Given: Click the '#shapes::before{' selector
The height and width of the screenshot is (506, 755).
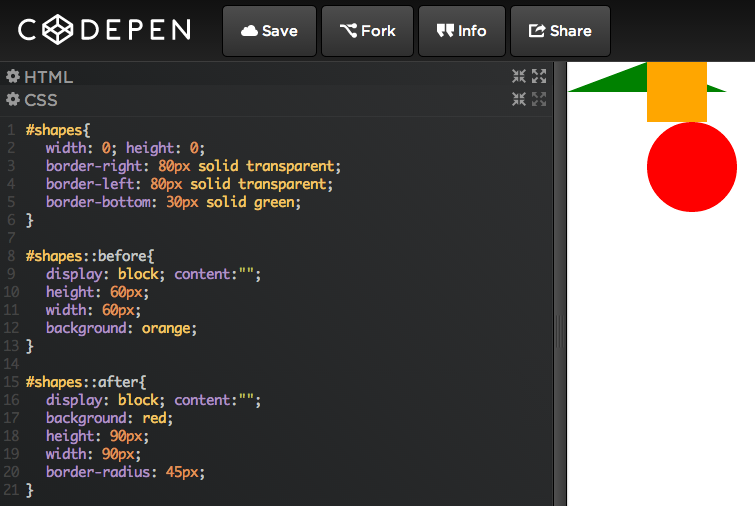Looking at the screenshot, I should tap(90, 256).
